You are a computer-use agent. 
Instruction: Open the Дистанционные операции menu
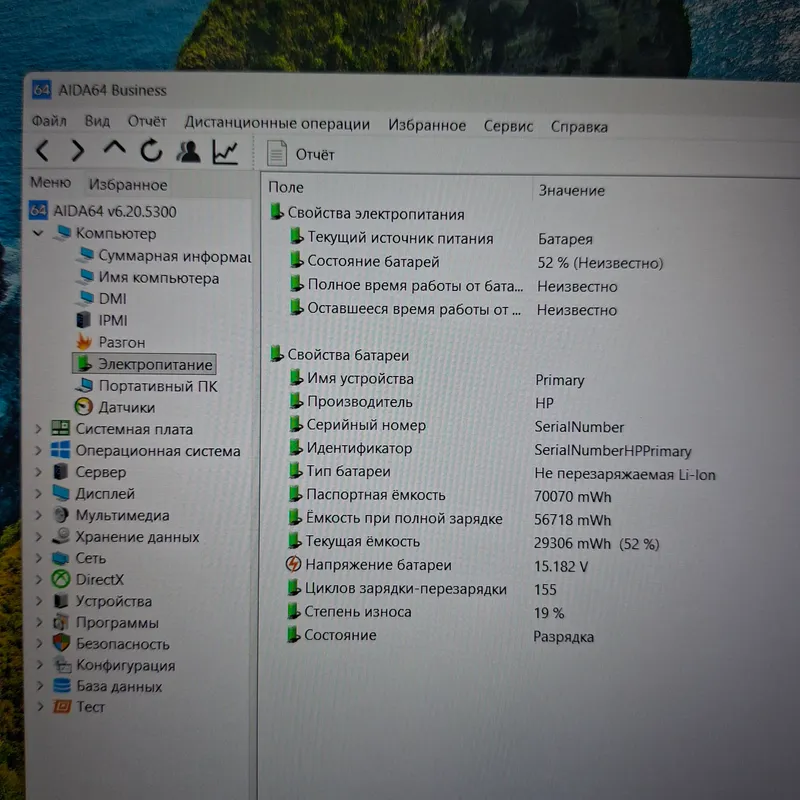point(277,123)
